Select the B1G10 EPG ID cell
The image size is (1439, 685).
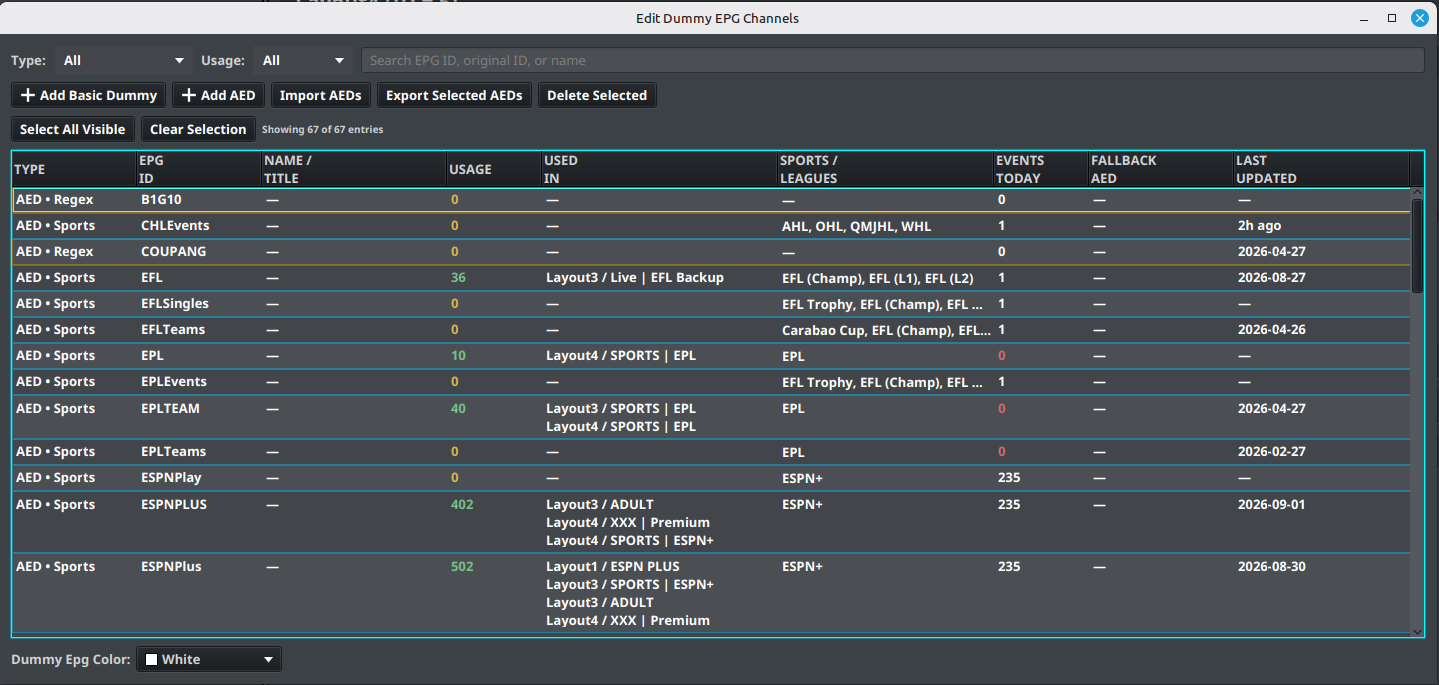pos(198,199)
